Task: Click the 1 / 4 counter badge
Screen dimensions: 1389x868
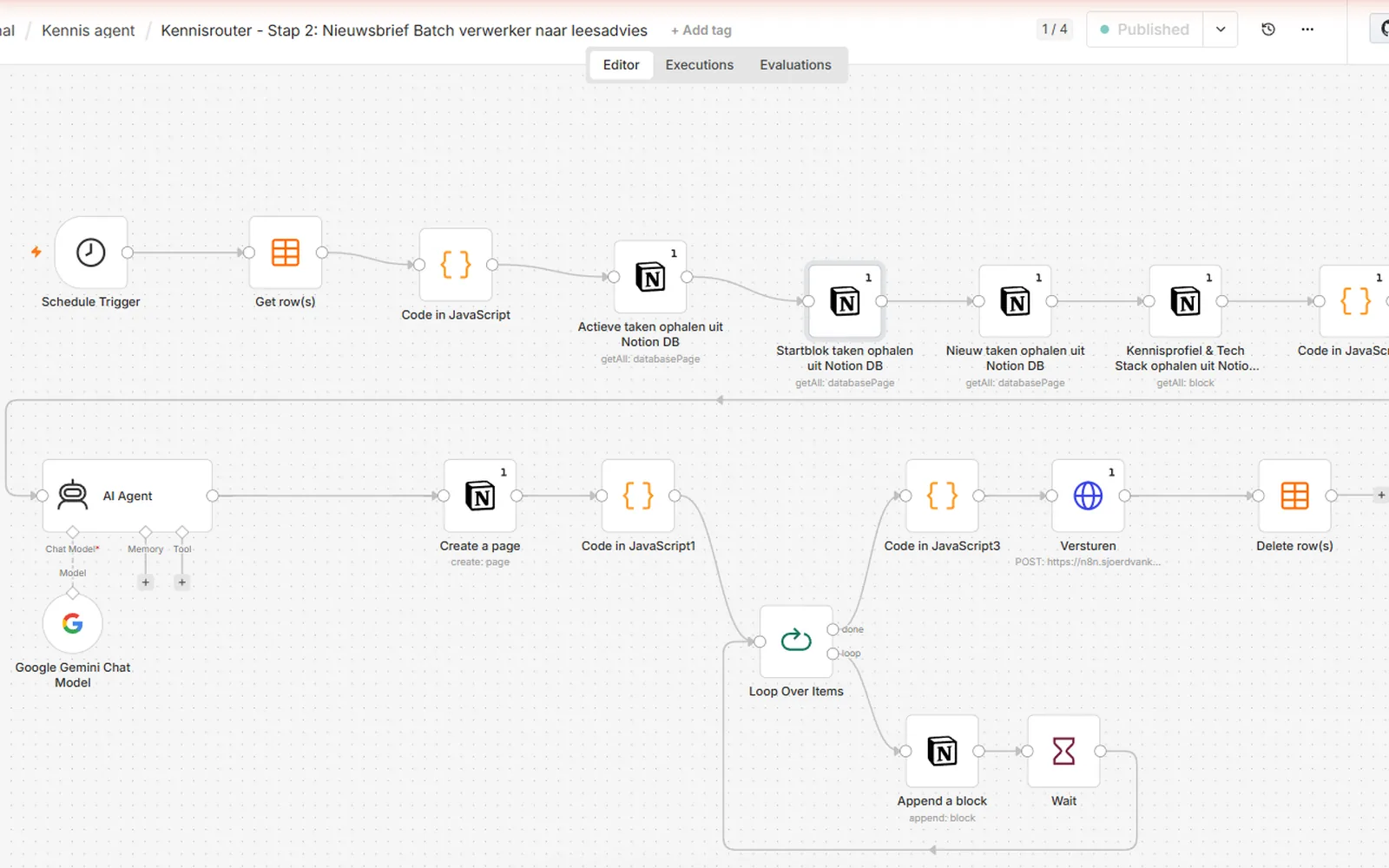Action: pos(1055,30)
